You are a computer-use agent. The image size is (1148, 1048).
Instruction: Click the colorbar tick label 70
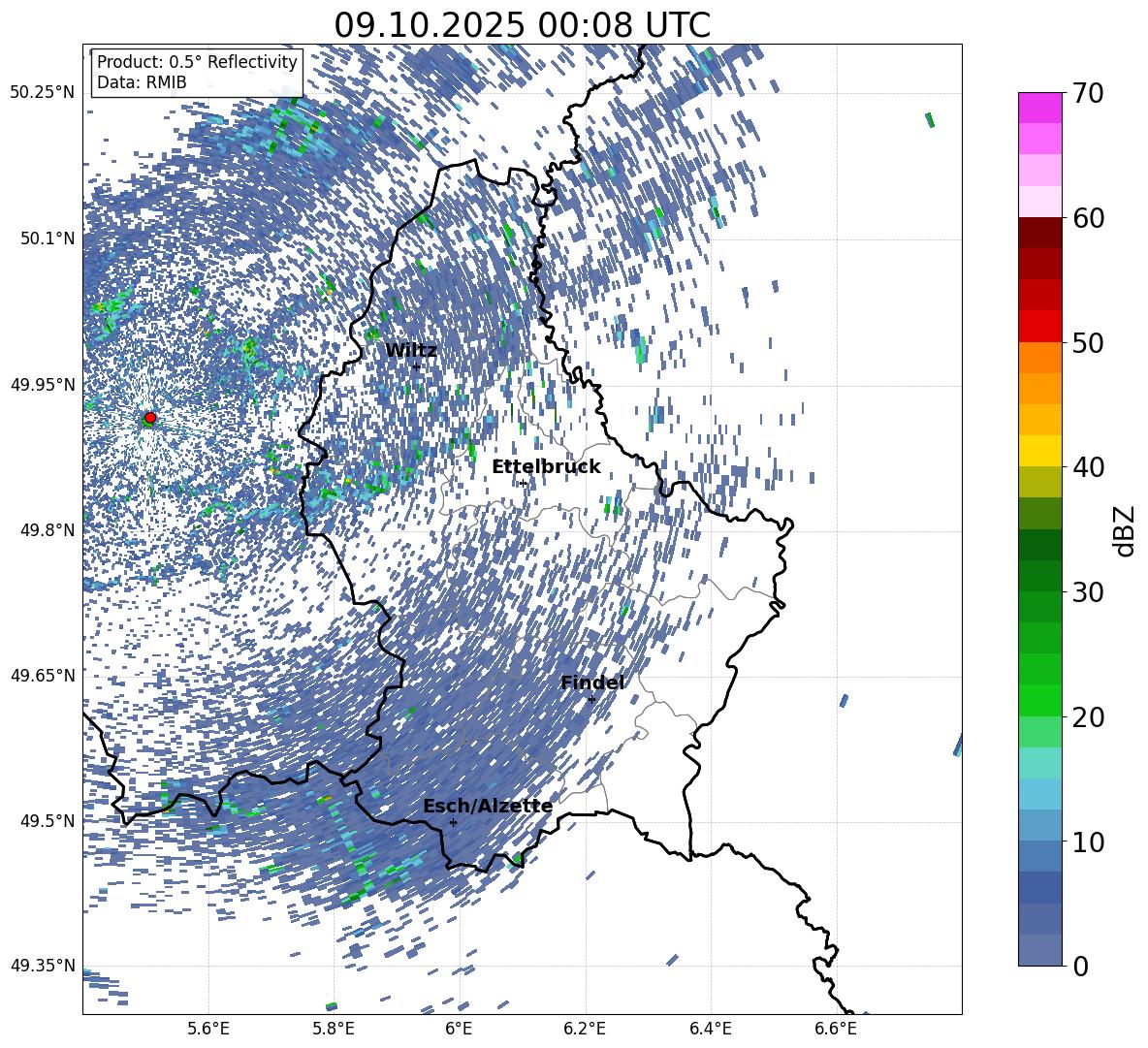pyautogui.click(x=1089, y=93)
